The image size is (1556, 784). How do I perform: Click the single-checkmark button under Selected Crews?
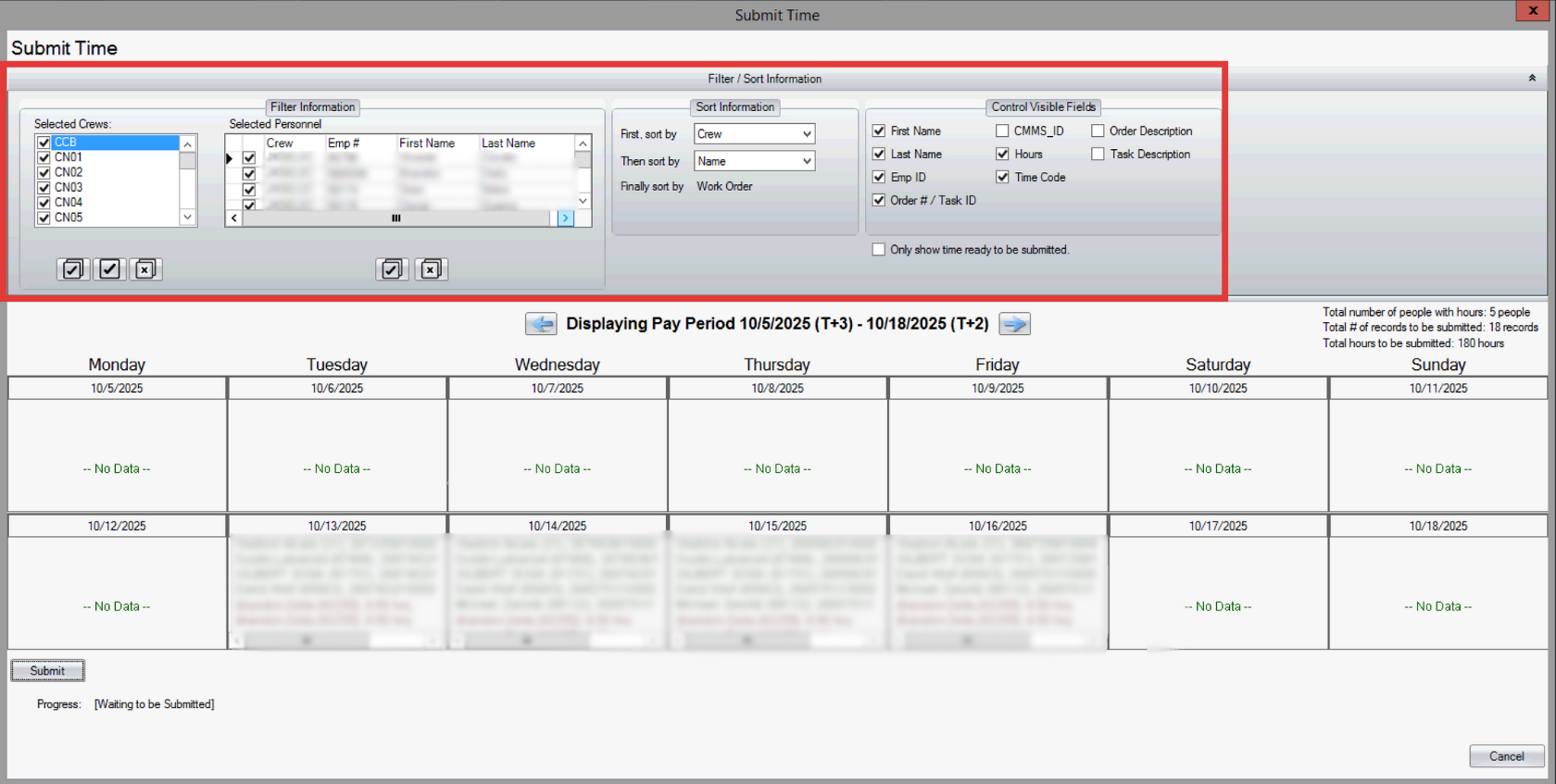click(109, 269)
